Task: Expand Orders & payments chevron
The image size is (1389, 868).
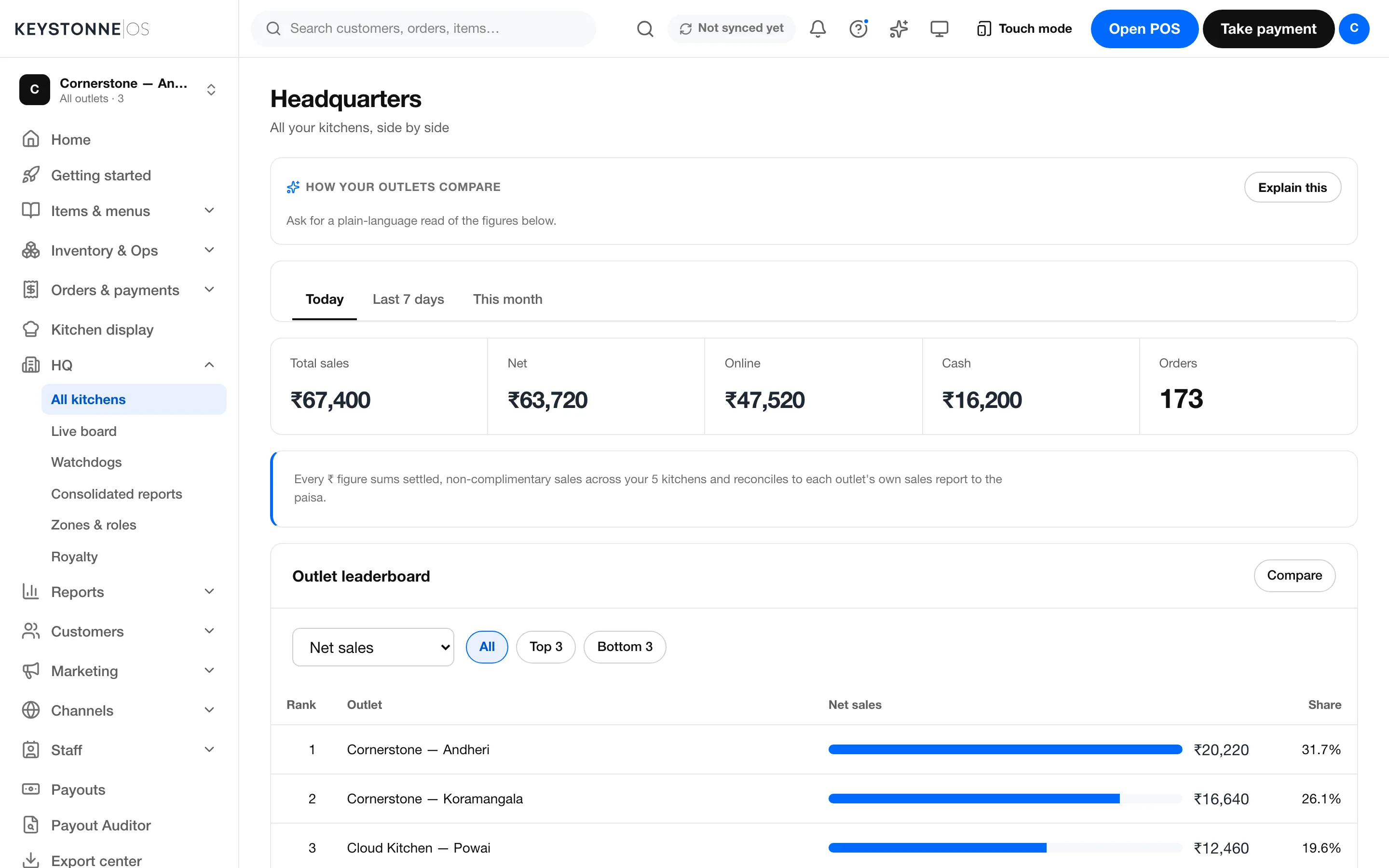Action: click(209, 290)
